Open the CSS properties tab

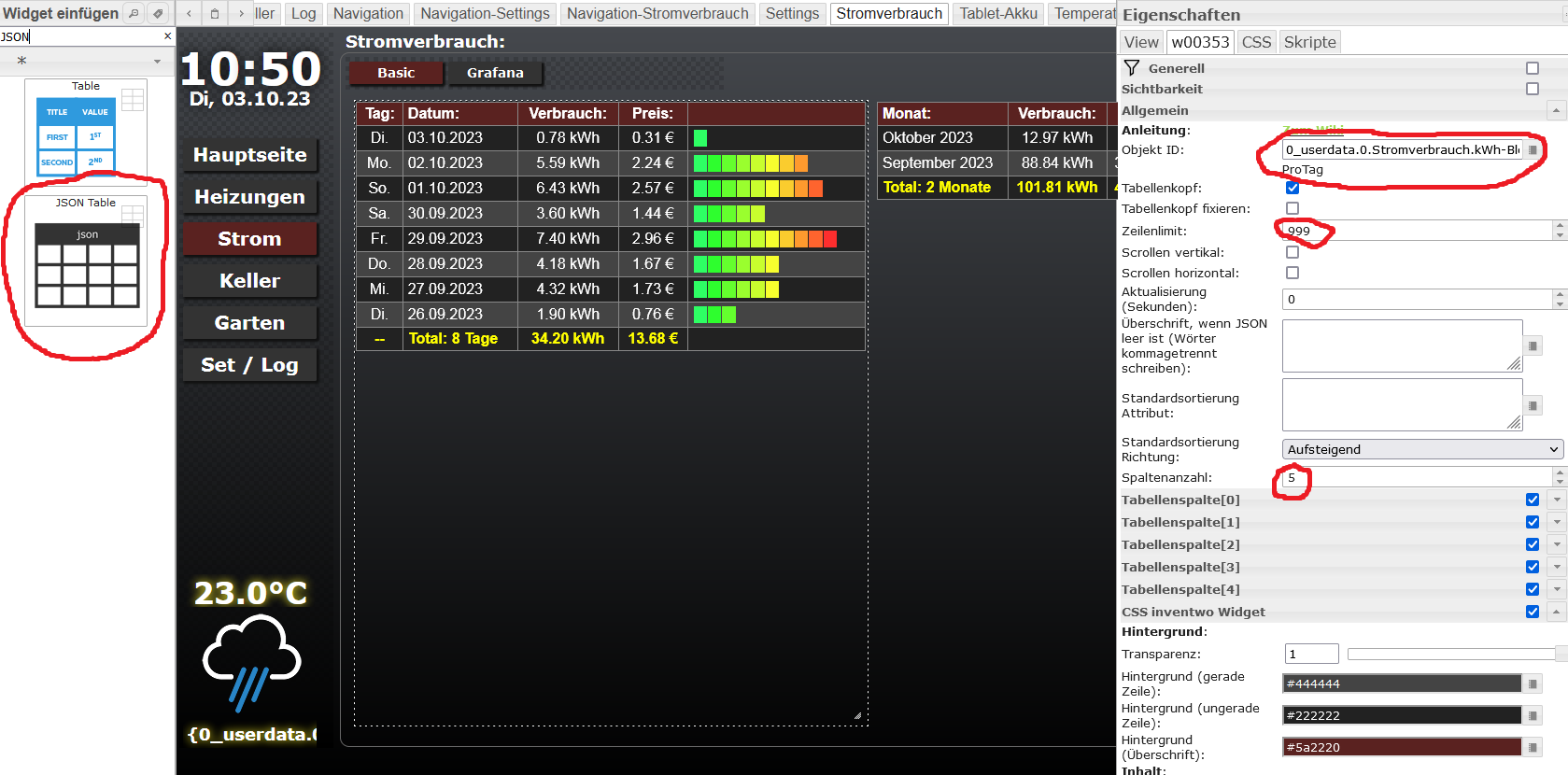pyautogui.click(x=1256, y=42)
